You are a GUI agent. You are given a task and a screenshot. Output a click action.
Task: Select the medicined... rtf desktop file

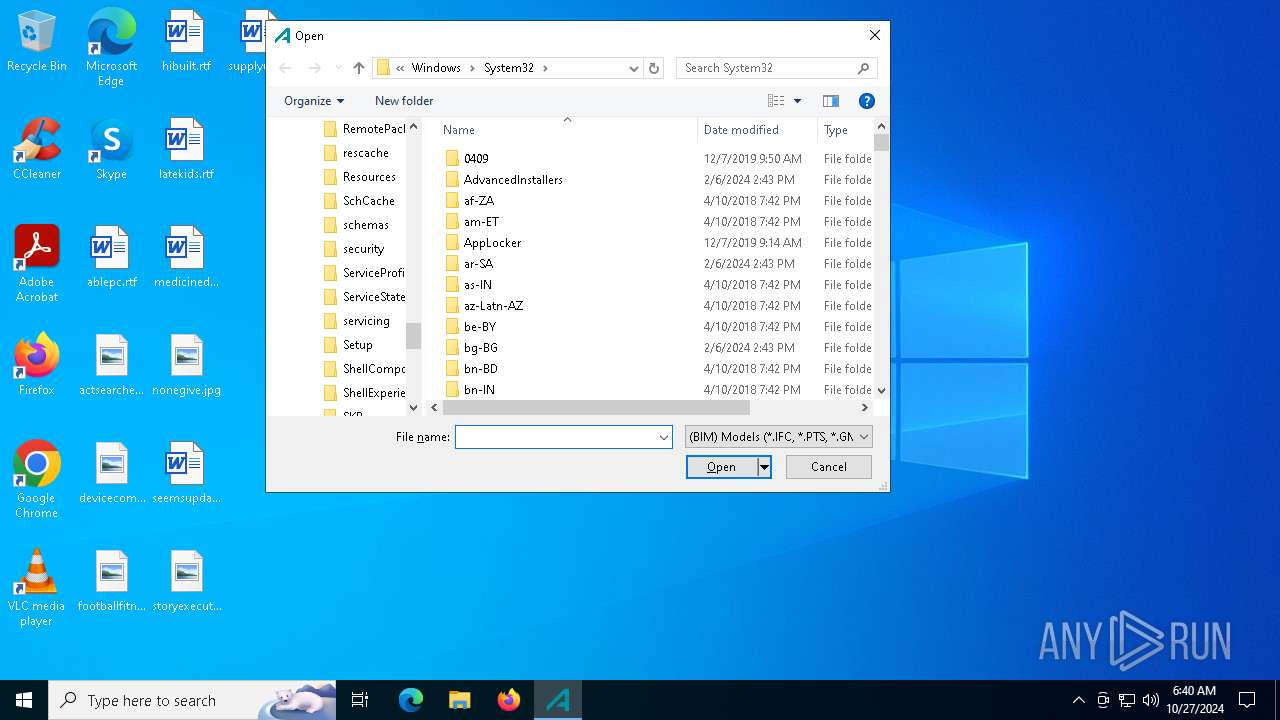pyautogui.click(x=186, y=258)
